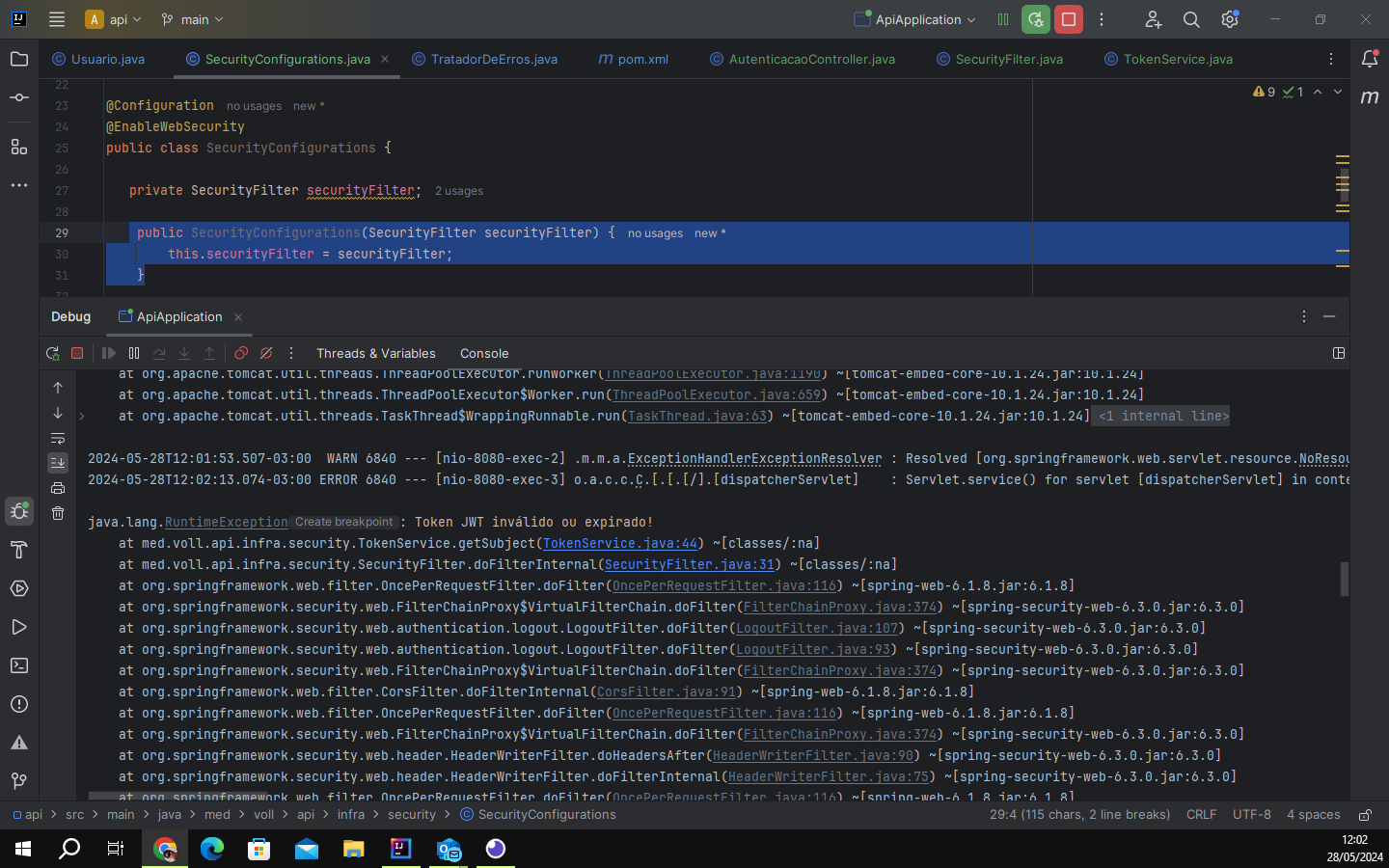Open the Build hammer tool window
1389x868 pixels.
point(19,550)
